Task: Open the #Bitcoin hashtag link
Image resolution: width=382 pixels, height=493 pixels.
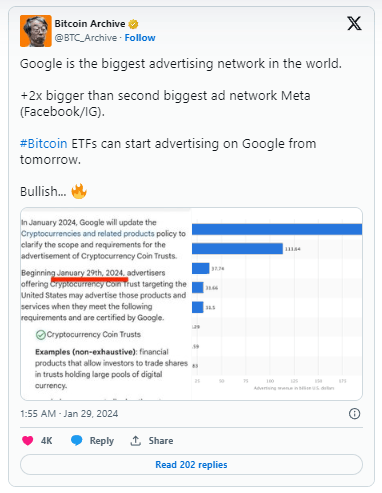Action: coord(44,144)
